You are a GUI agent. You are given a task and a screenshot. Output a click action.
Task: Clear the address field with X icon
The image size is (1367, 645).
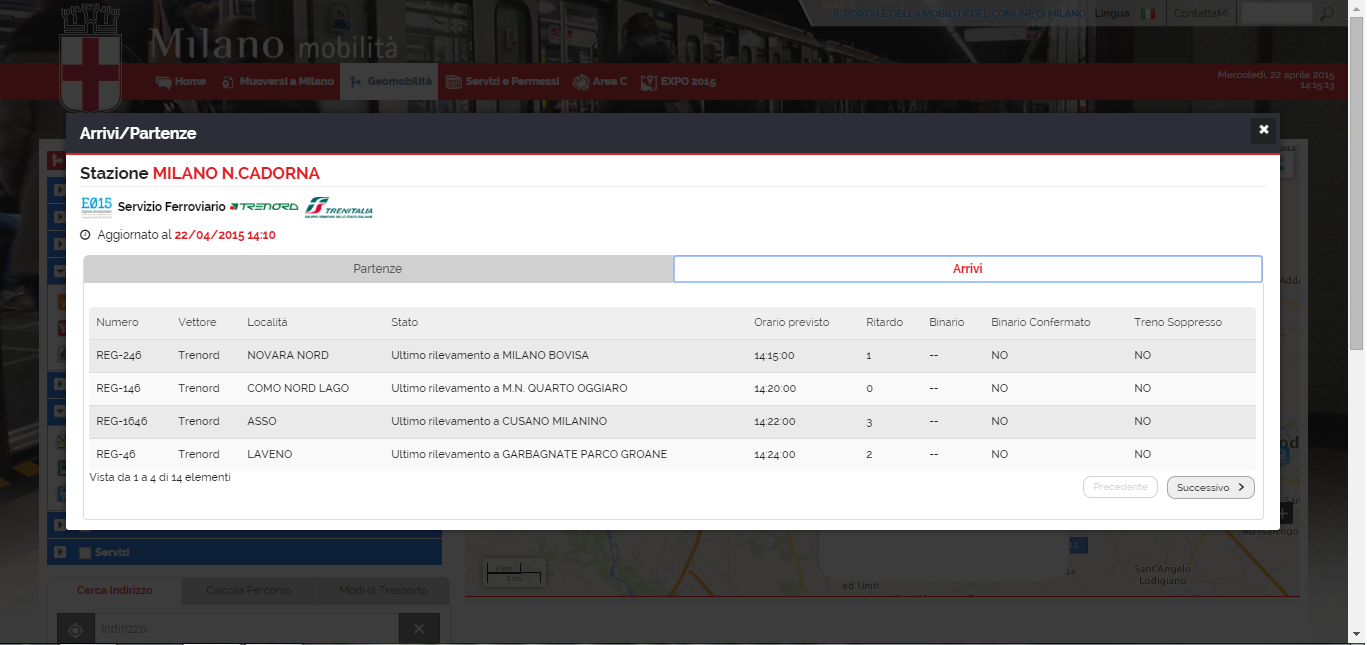point(419,629)
